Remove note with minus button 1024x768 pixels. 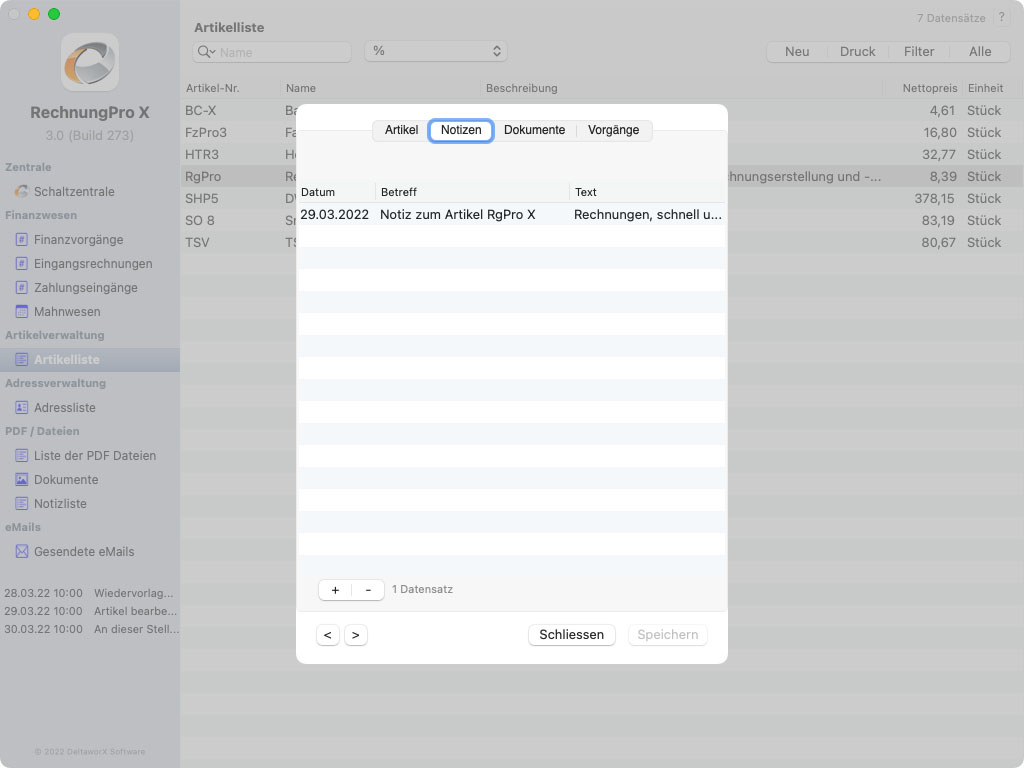click(368, 590)
